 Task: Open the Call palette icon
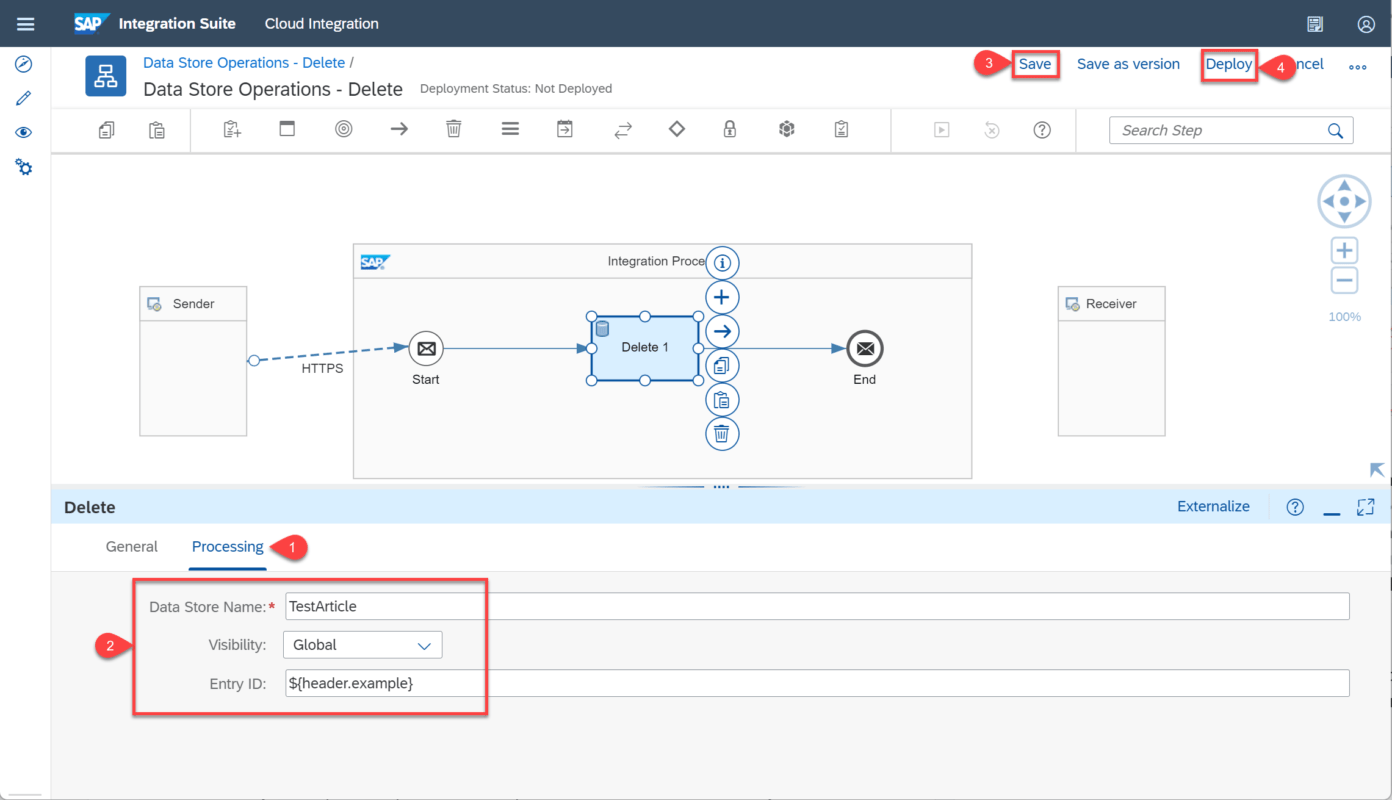click(x=565, y=129)
